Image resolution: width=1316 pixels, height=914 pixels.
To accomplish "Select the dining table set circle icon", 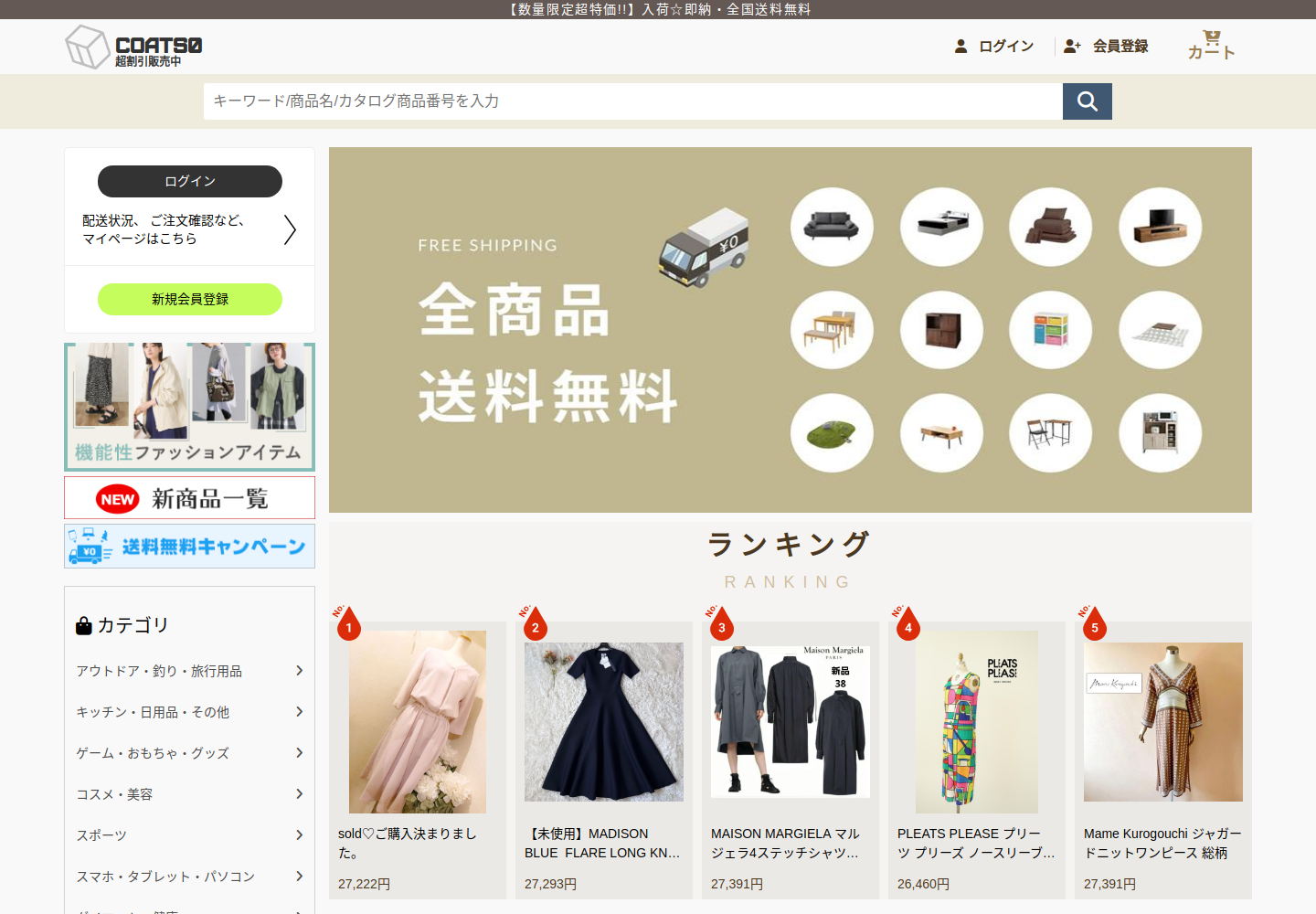I will [x=832, y=330].
